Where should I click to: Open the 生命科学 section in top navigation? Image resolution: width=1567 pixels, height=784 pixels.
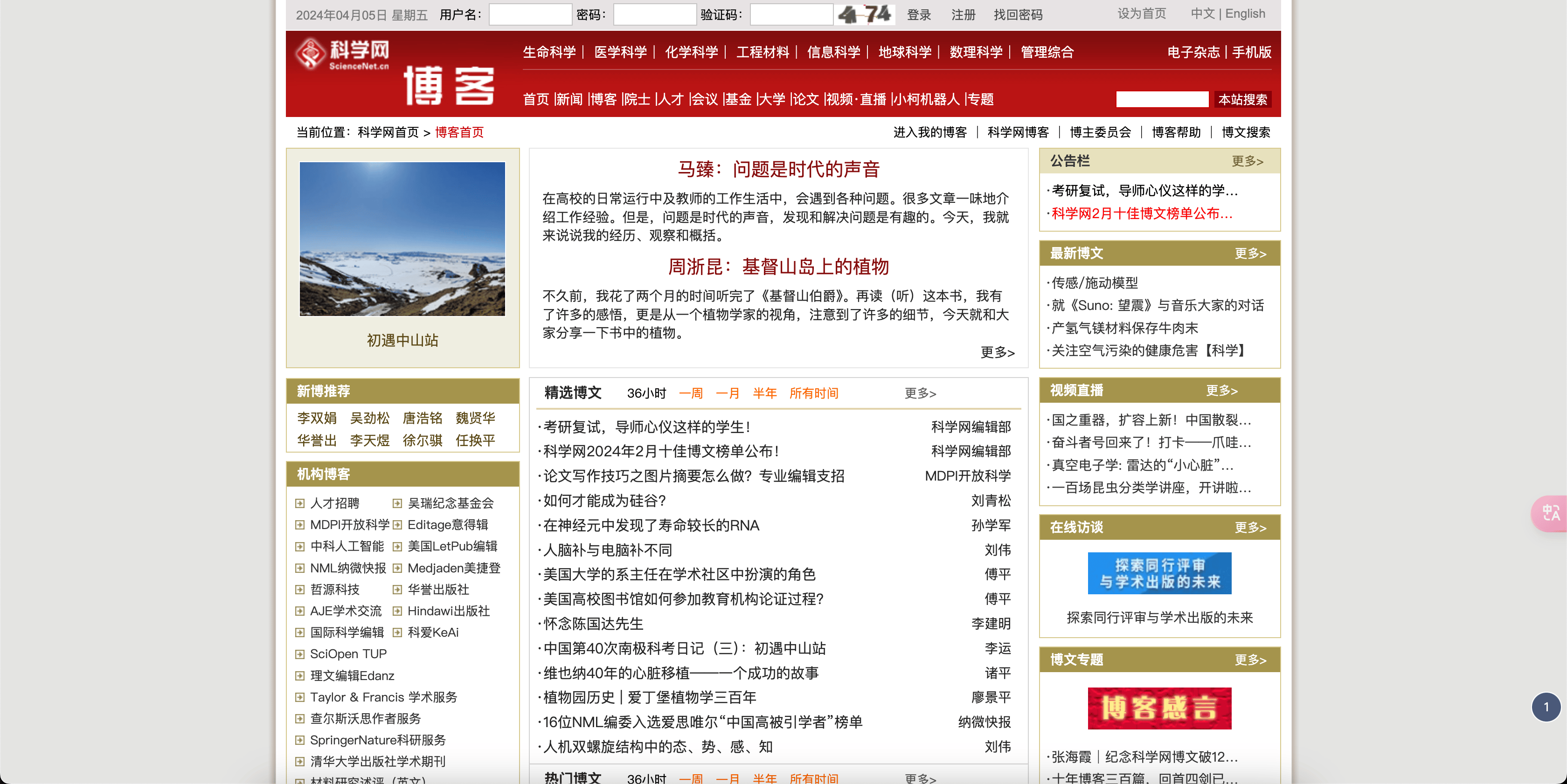pos(549,52)
